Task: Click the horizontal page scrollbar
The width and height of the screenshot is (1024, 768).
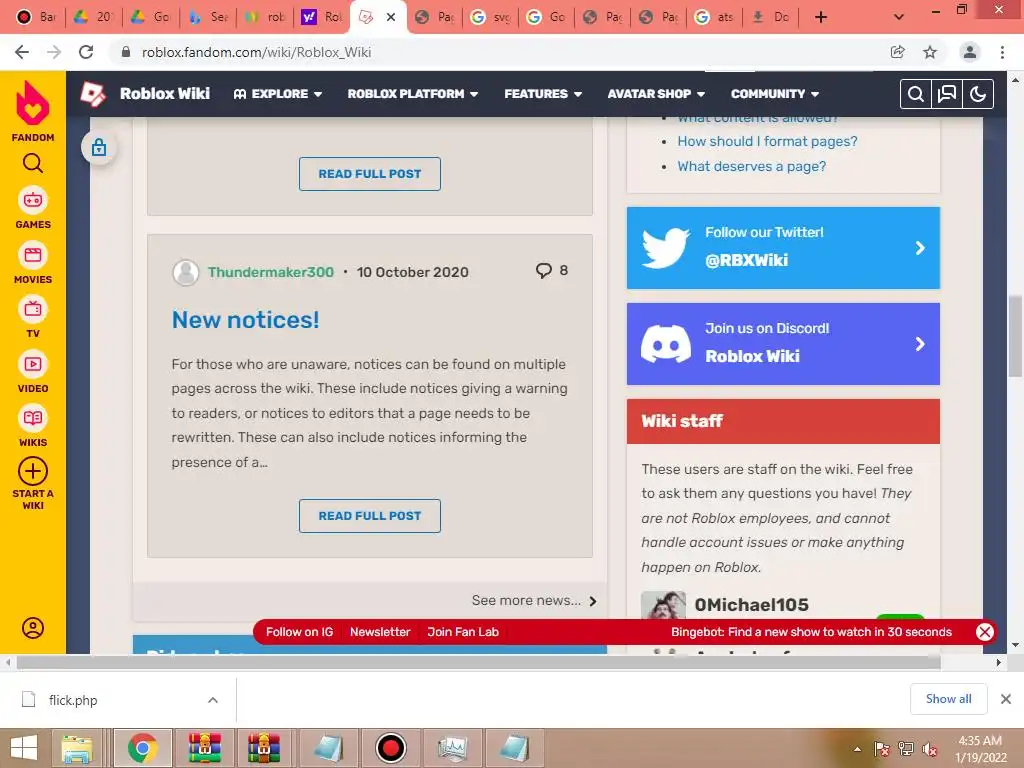Action: click(x=479, y=662)
